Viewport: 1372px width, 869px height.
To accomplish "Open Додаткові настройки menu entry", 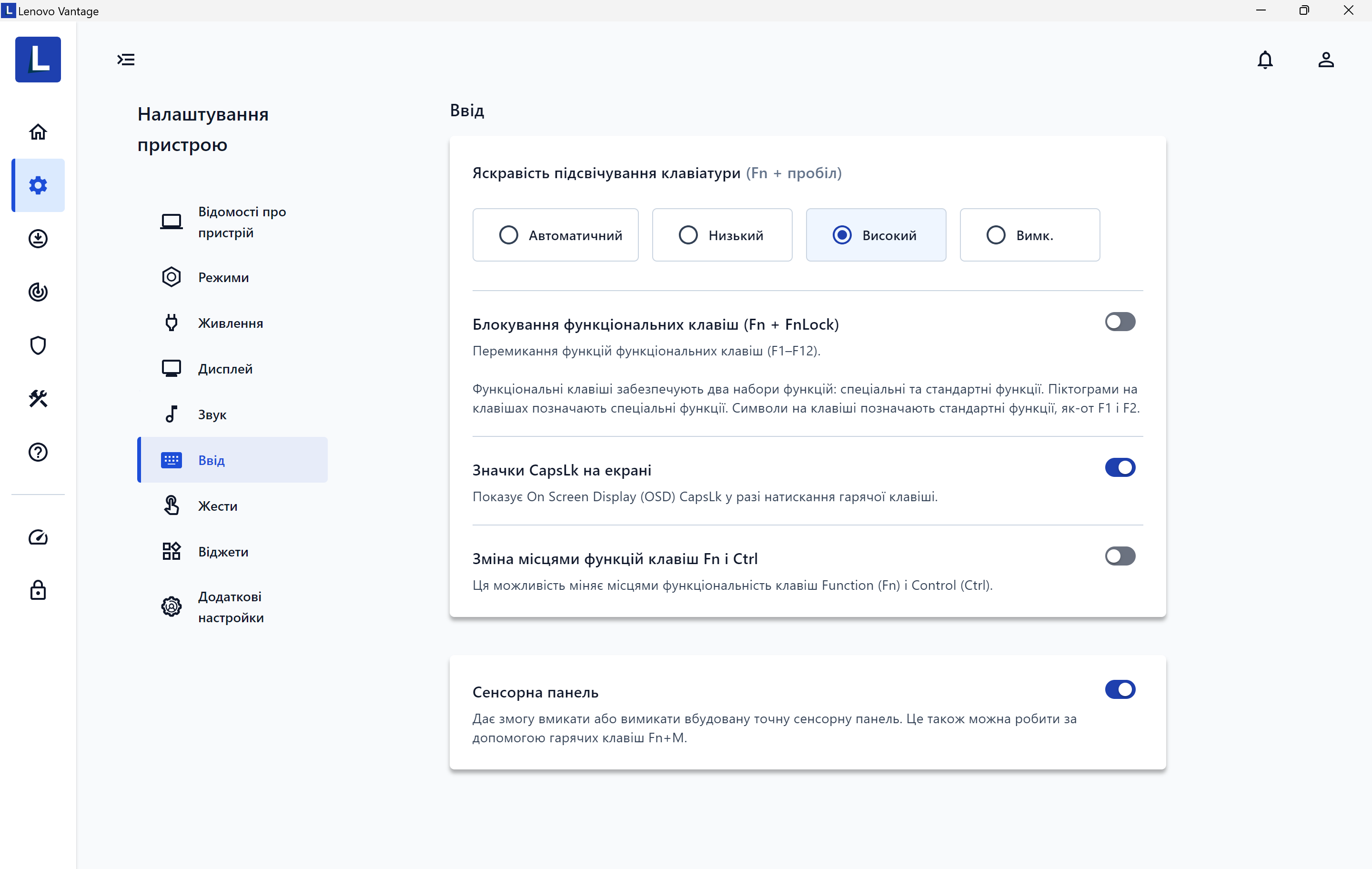I will click(x=230, y=607).
